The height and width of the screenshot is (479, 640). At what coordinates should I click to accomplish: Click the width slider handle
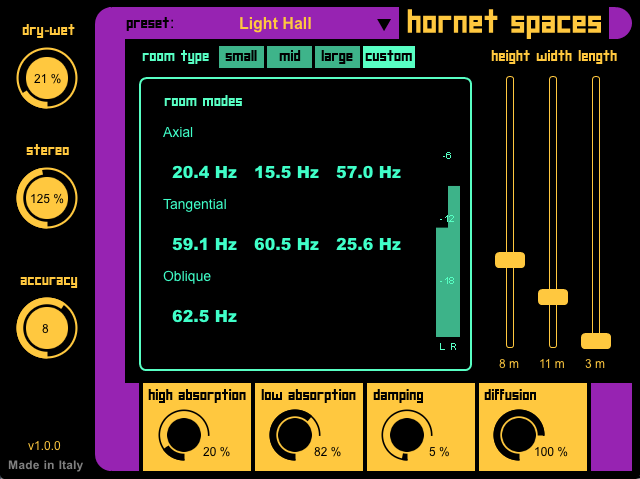[x=553, y=297]
